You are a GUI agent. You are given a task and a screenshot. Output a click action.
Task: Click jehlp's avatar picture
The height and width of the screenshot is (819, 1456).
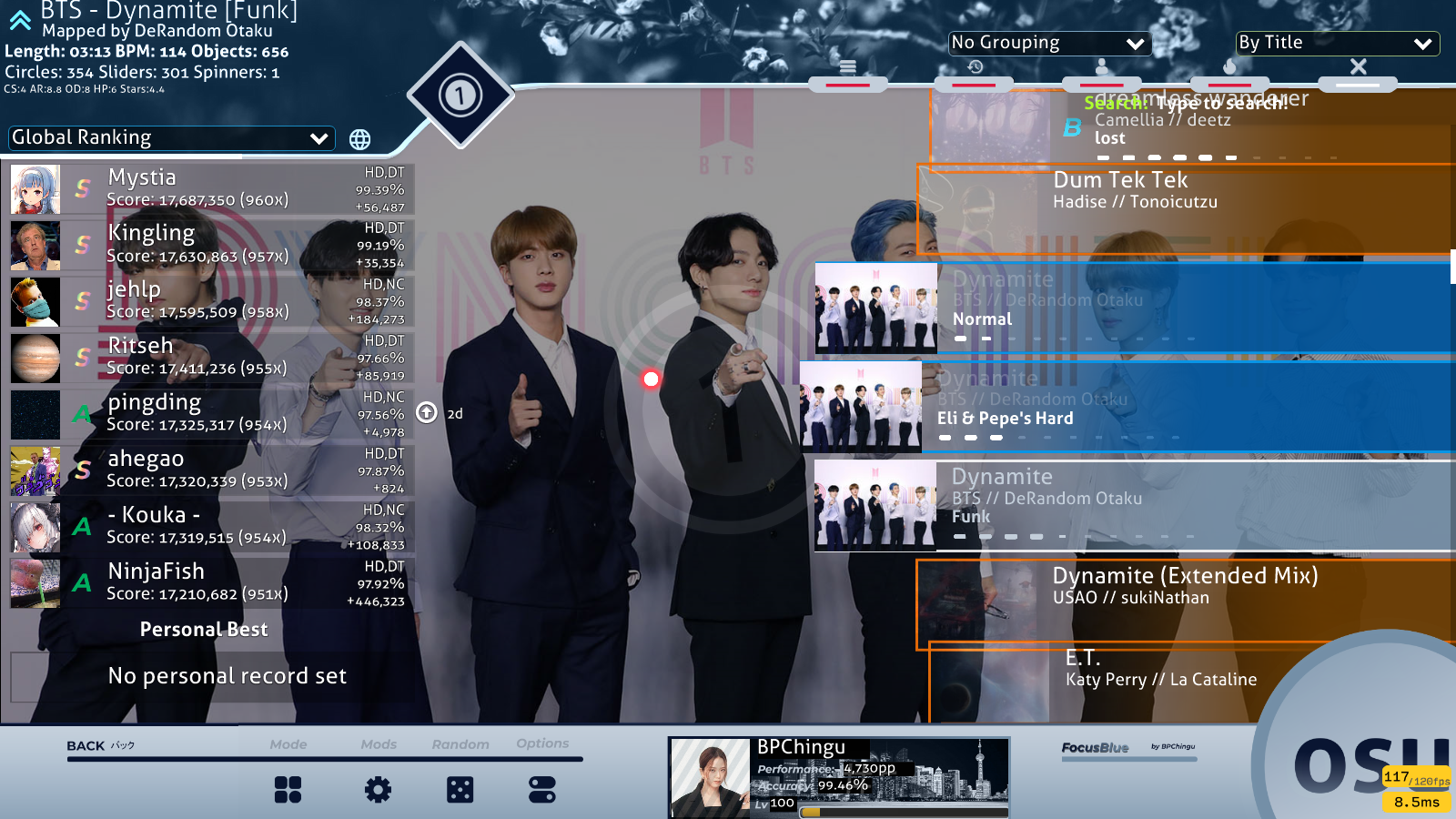click(35, 302)
